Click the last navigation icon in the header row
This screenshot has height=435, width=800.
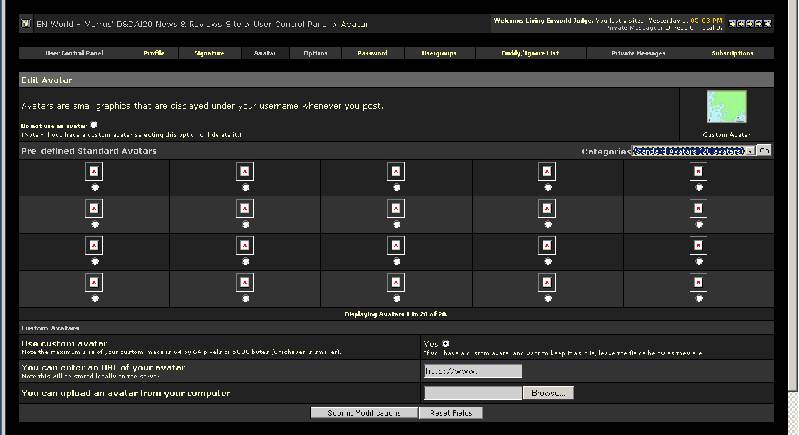click(x=767, y=23)
